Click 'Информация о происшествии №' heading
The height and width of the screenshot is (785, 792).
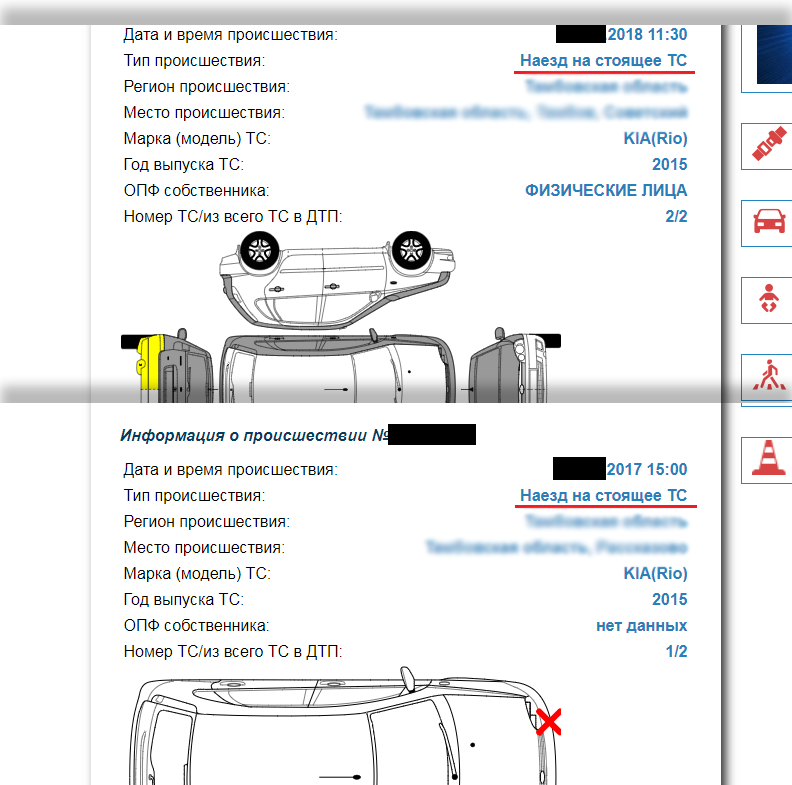255,435
